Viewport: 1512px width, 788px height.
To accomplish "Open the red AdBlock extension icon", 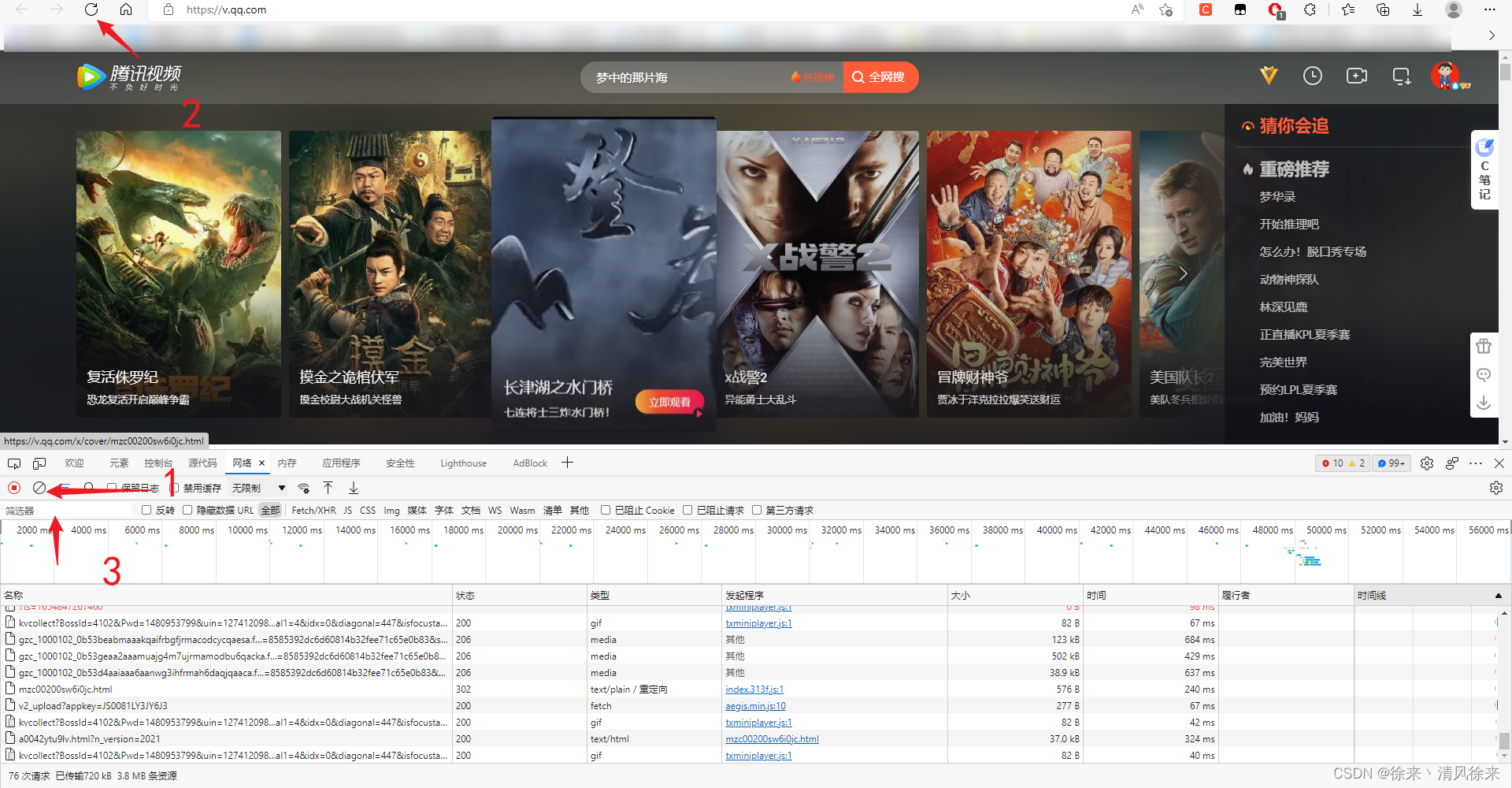I will (1276, 10).
